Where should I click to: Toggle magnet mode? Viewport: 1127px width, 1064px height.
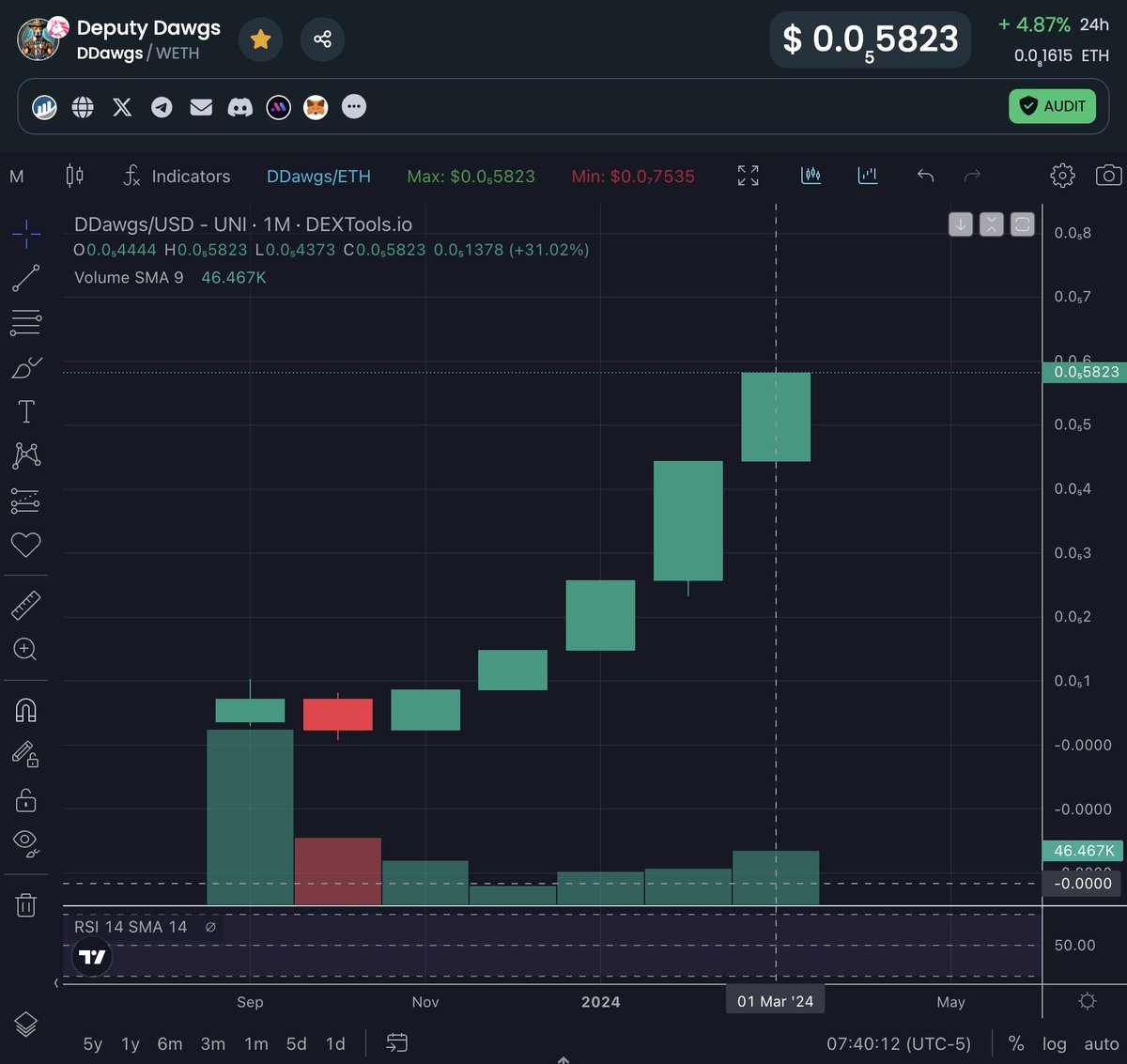(x=26, y=711)
